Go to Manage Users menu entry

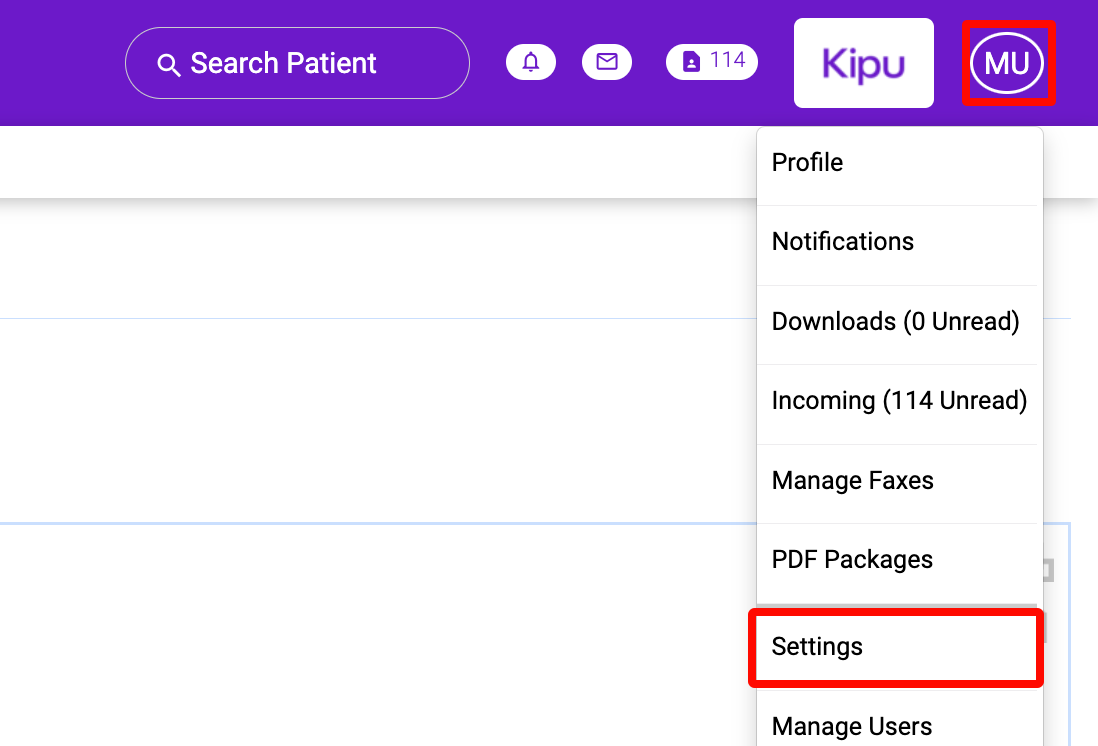(x=852, y=727)
